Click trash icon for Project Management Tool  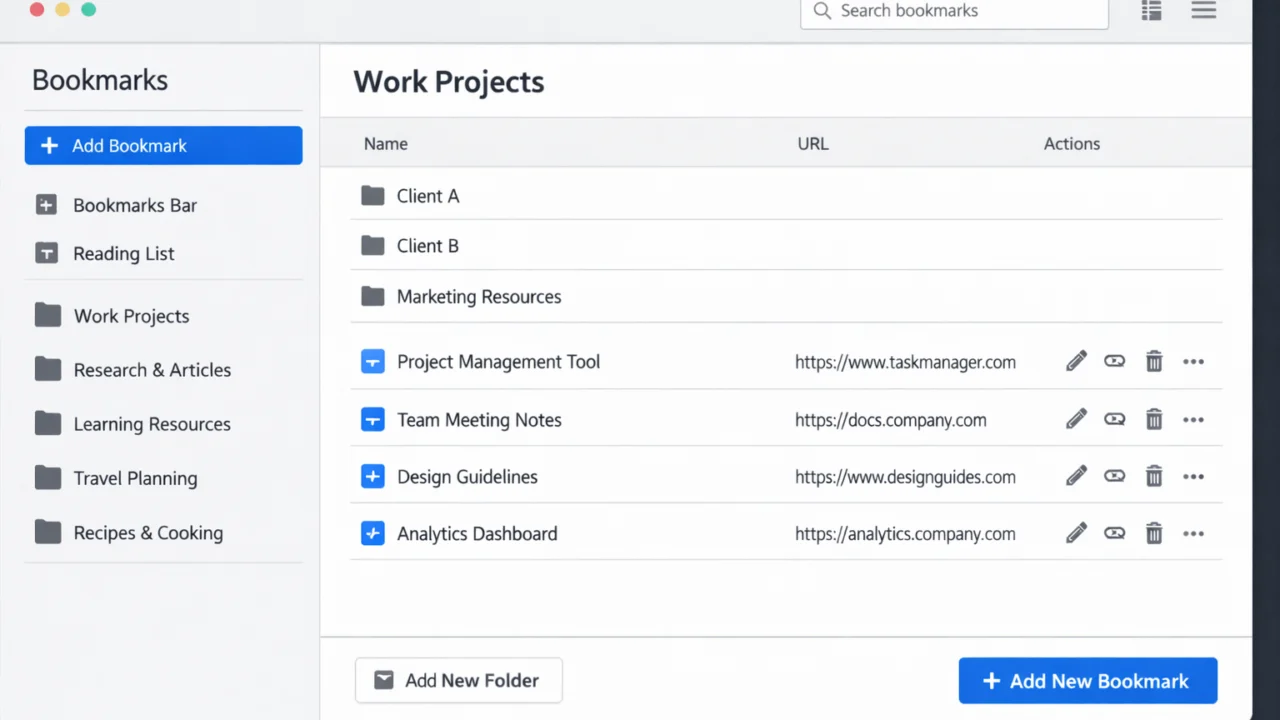point(1154,362)
